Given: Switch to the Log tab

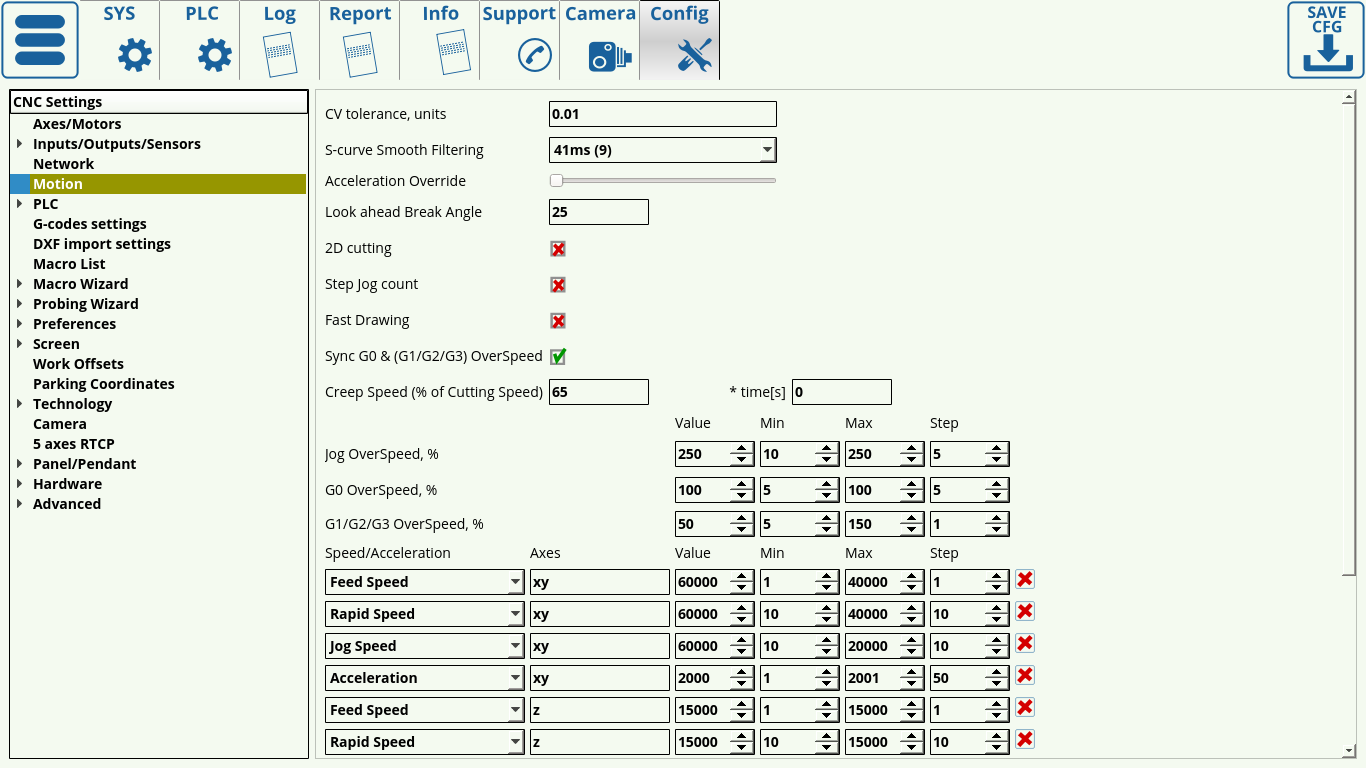Looking at the screenshot, I should [280, 40].
